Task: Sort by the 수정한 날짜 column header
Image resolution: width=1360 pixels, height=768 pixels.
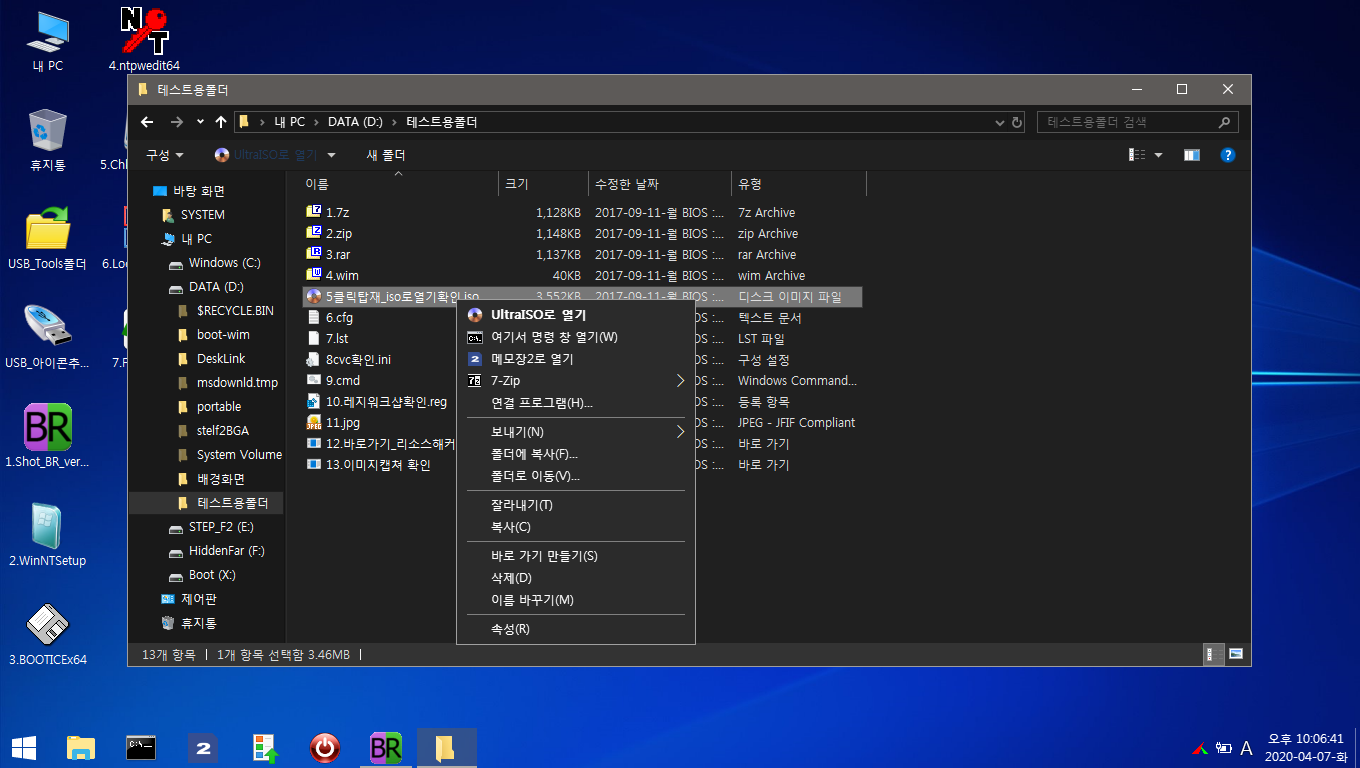Action: [660, 184]
